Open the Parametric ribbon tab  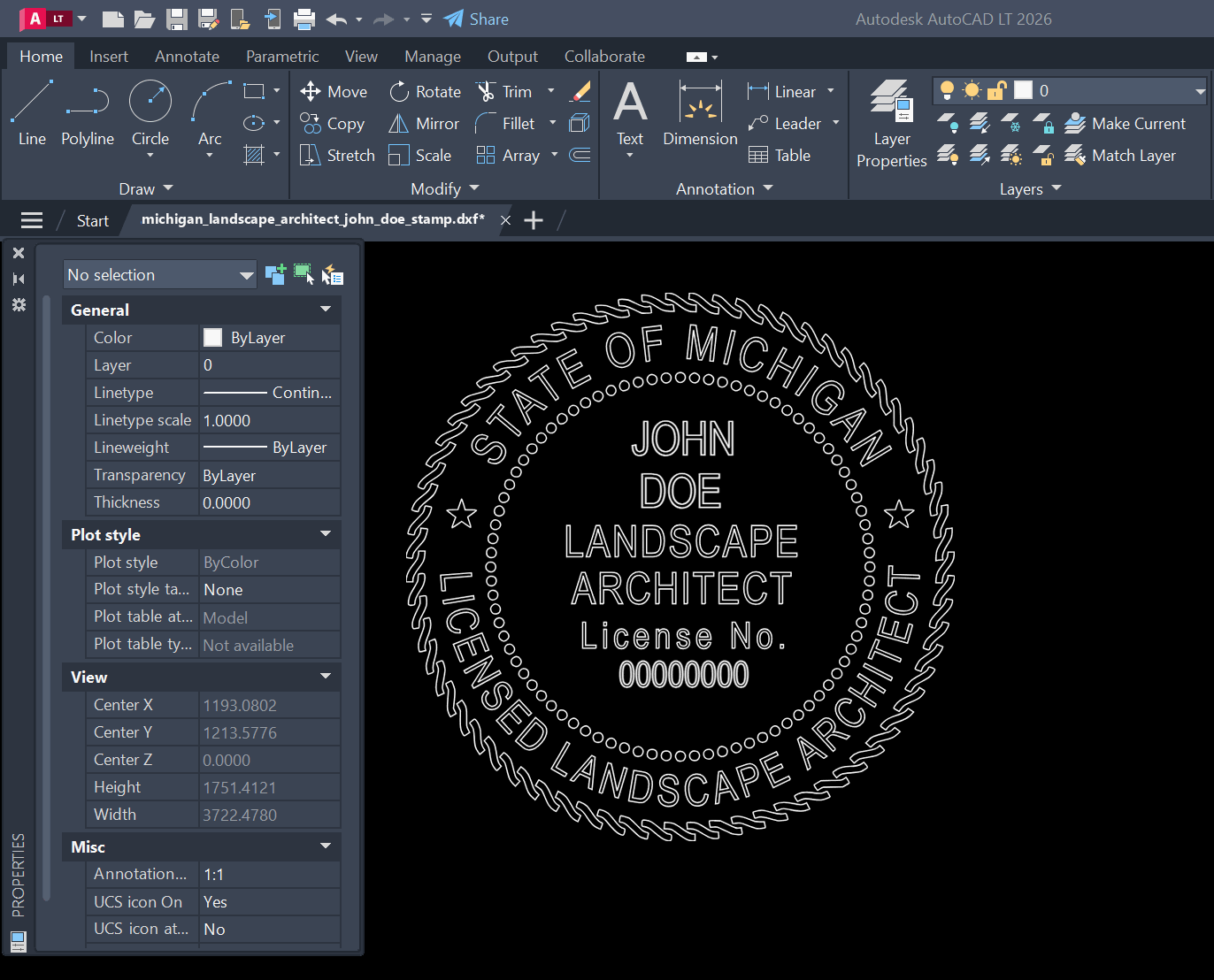(x=282, y=57)
